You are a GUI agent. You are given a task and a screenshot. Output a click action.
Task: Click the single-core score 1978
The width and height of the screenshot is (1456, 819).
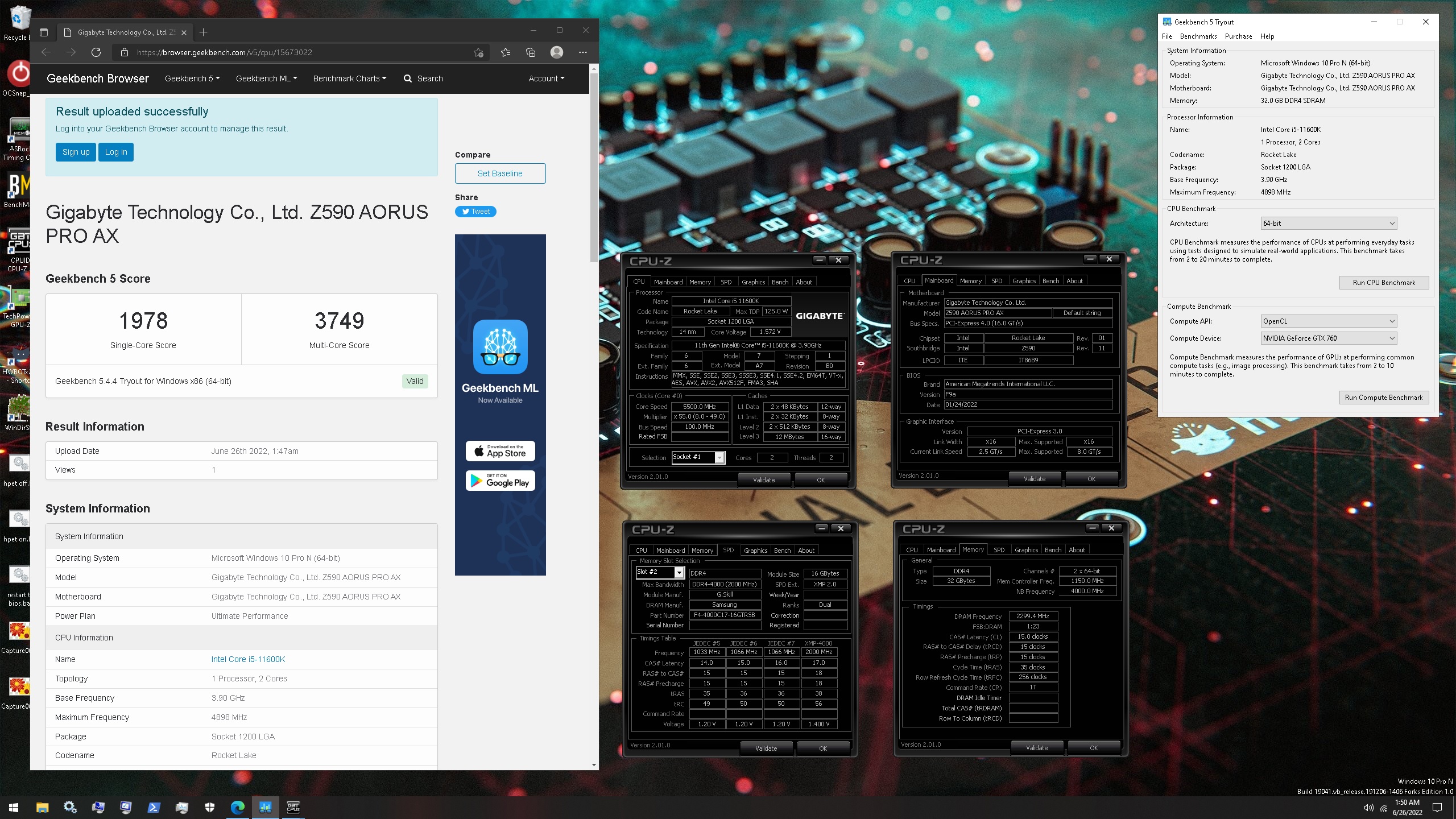point(143,321)
